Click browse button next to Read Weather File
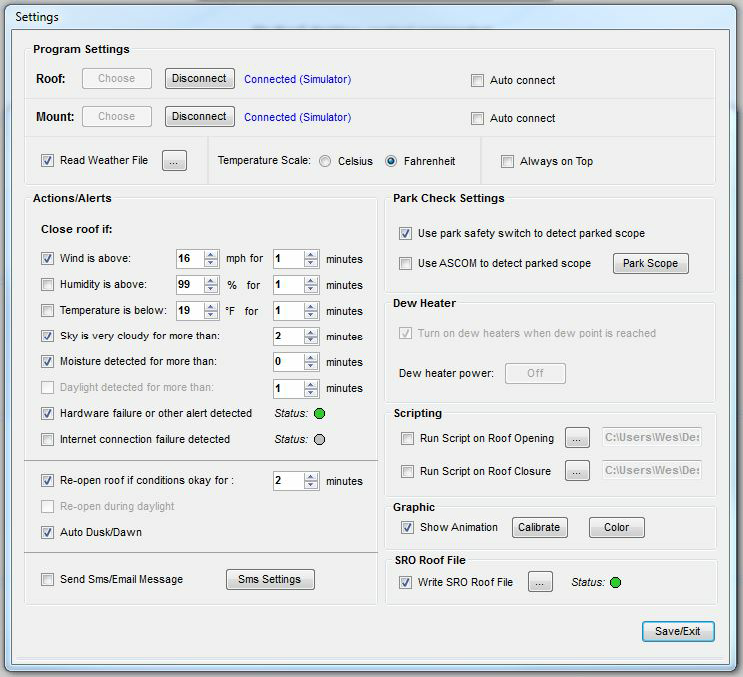This screenshot has width=743, height=677. tap(174, 161)
